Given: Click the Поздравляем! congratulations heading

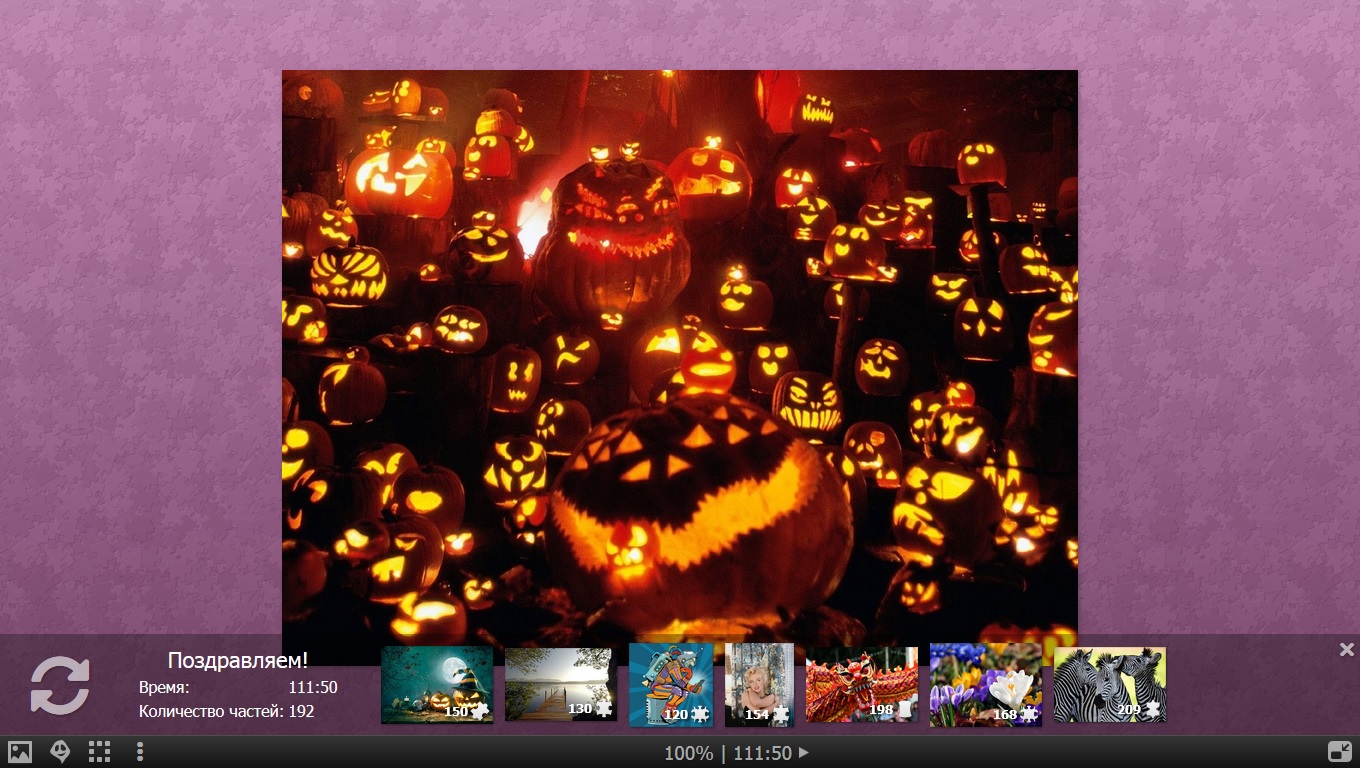Looking at the screenshot, I should click(x=238, y=660).
